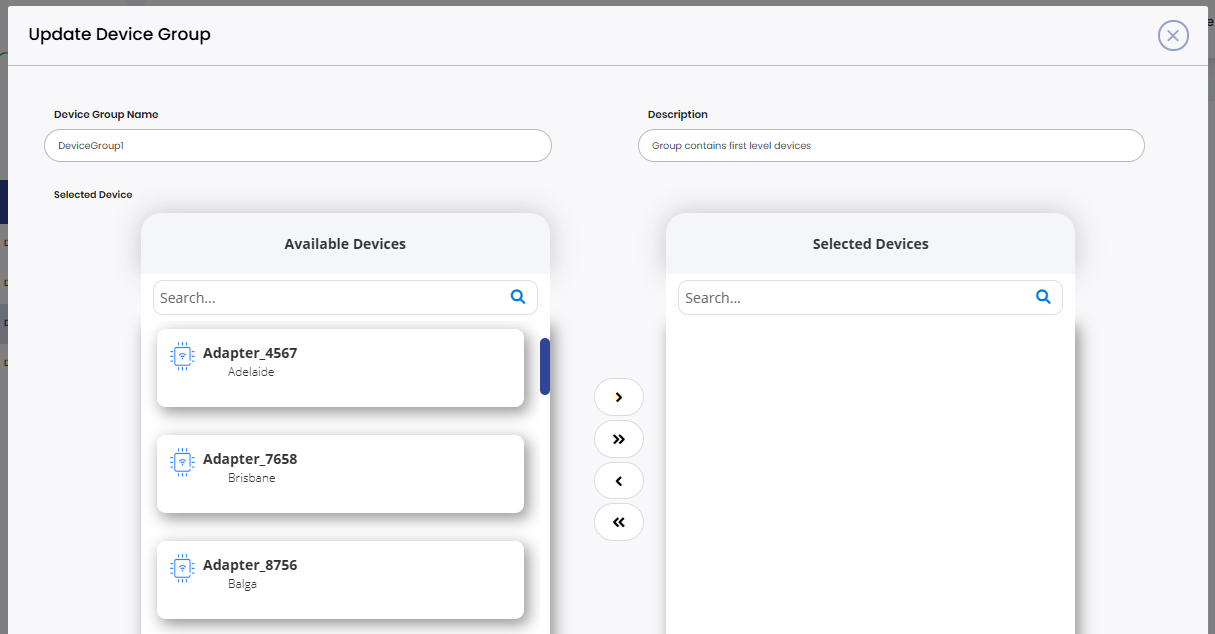Viewport: 1215px width, 634px height.
Task: Move all devices back with double-left-arrow button
Action: click(x=619, y=521)
